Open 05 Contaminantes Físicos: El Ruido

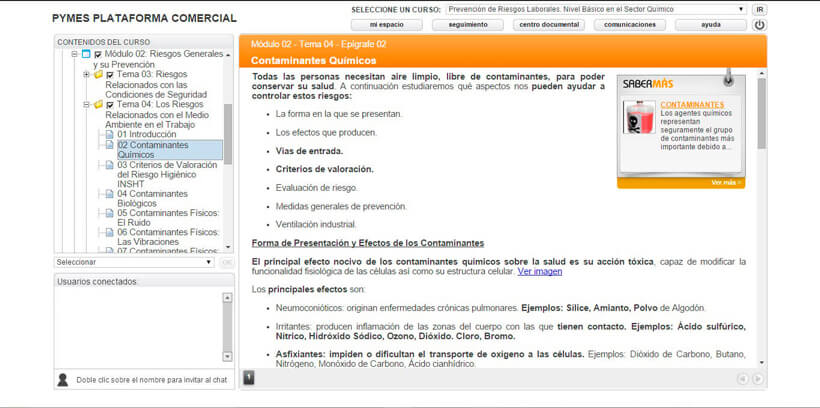[x=168, y=218]
